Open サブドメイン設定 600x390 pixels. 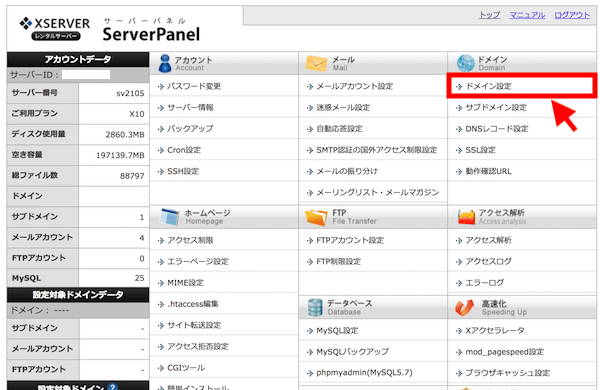click(496, 108)
